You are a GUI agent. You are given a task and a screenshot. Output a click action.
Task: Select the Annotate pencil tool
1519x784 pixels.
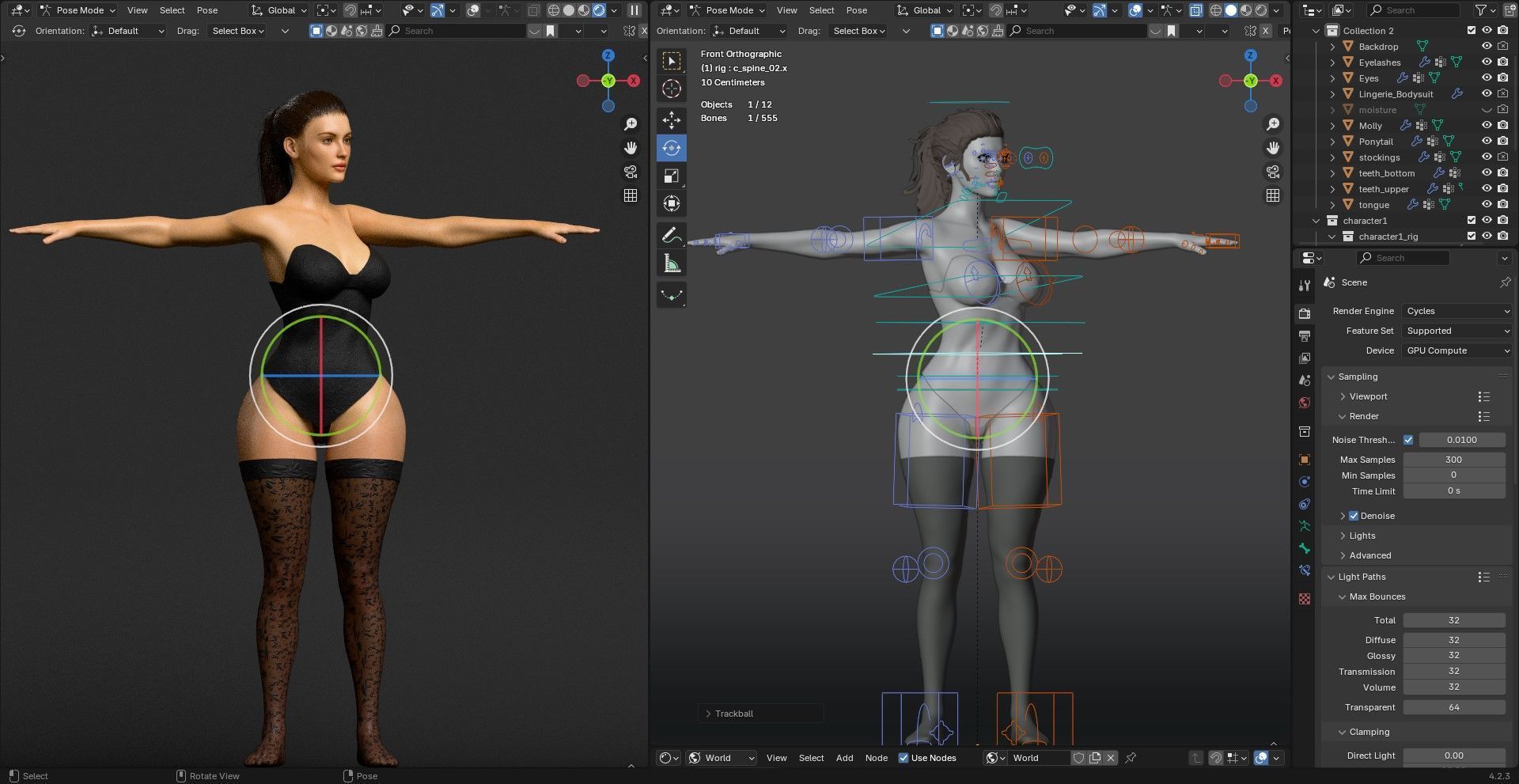pos(671,235)
